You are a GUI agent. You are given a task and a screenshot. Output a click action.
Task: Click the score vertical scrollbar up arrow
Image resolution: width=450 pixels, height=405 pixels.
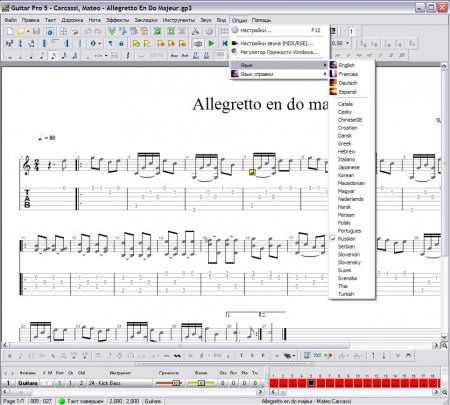point(444,66)
